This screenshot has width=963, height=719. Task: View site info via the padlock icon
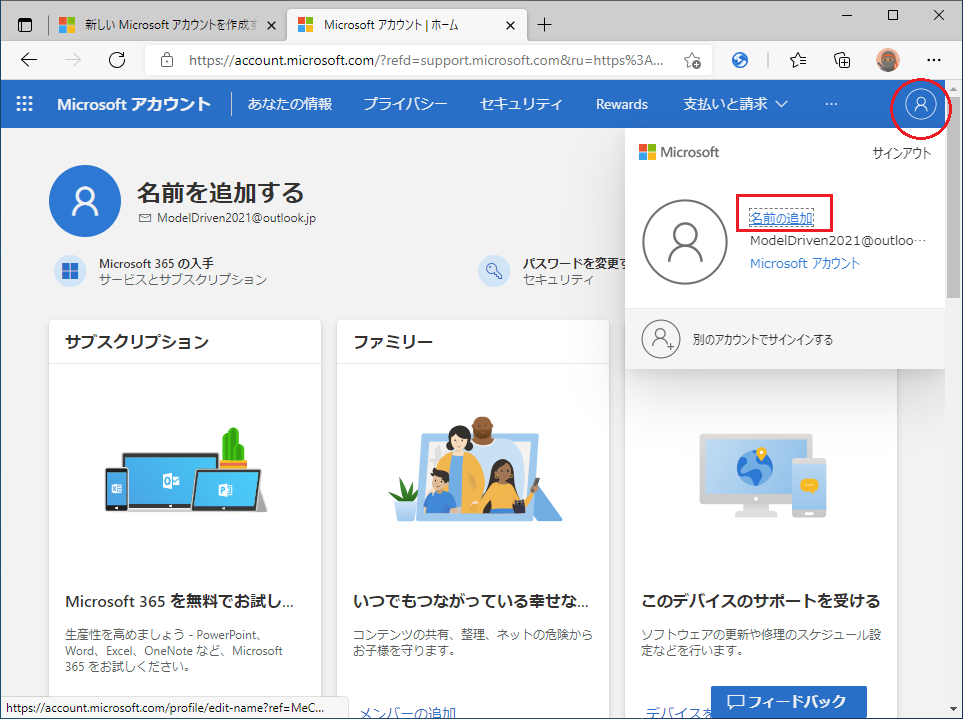[x=166, y=60]
